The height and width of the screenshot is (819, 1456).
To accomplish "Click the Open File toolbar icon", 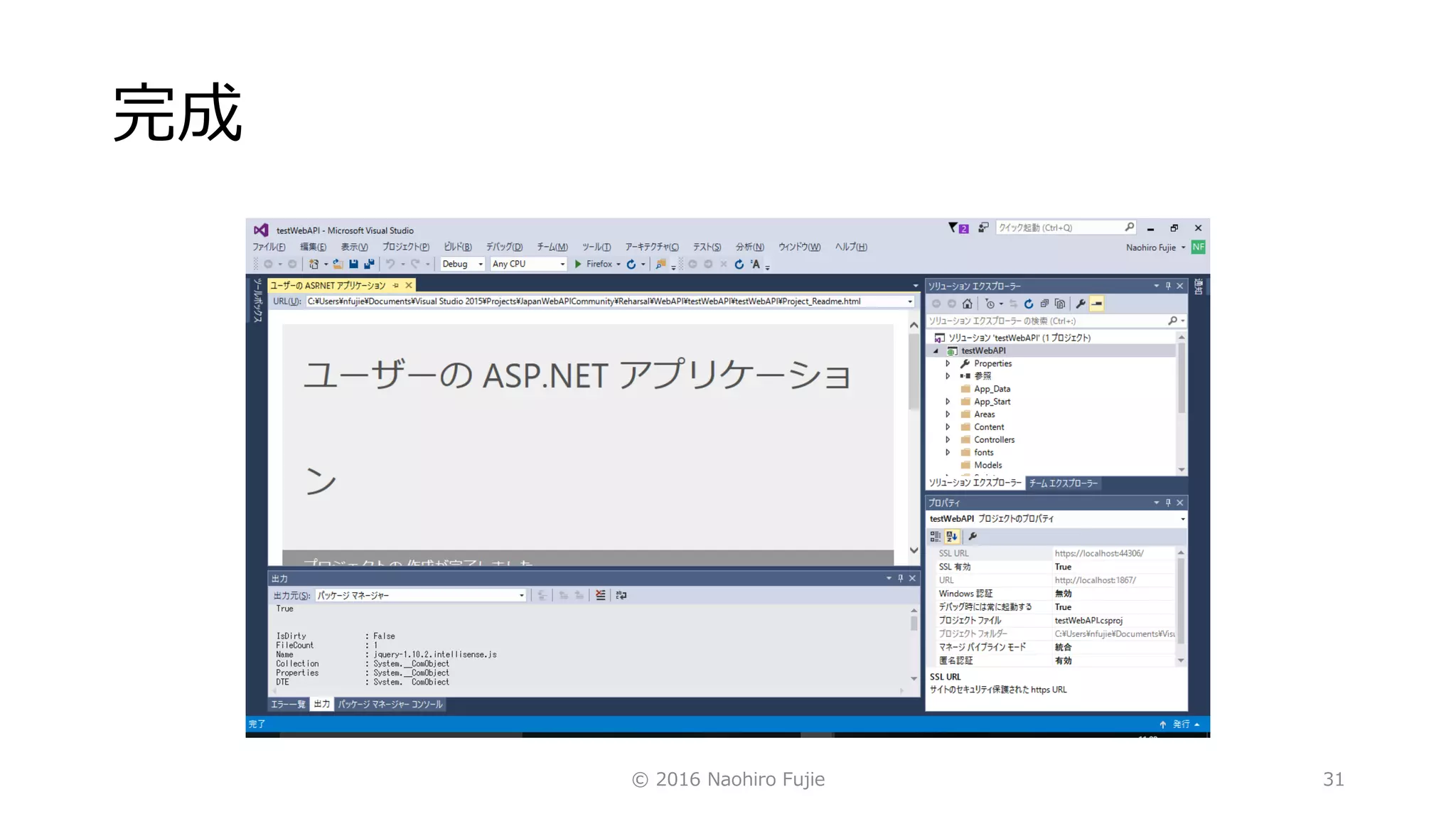I will point(338,264).
